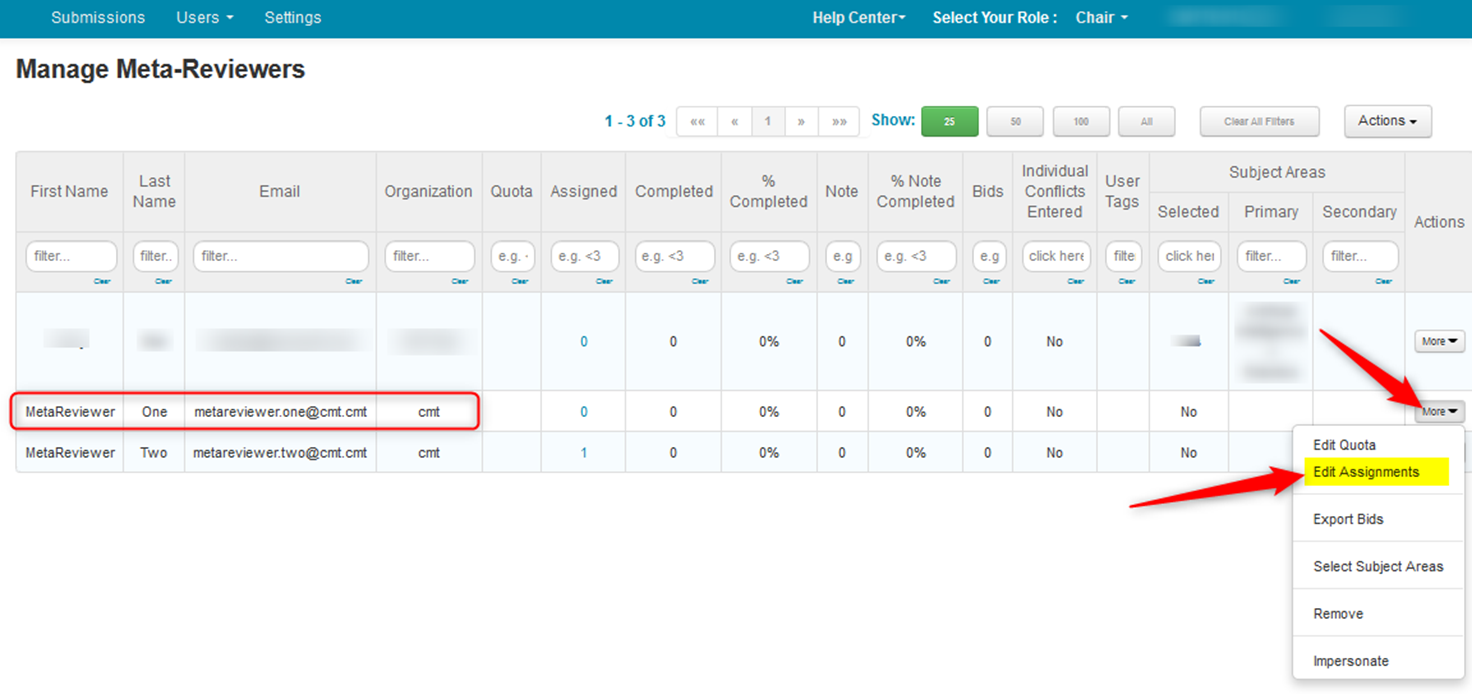1472x694 pixels.
Task: Show 25 entries per page
Action: pyautogui.click(x=949, y=121)
